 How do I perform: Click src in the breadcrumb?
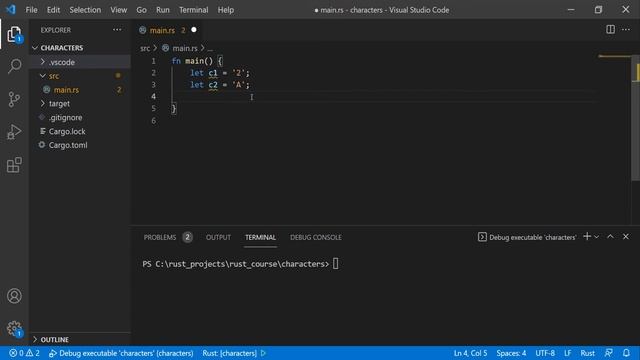145,48
